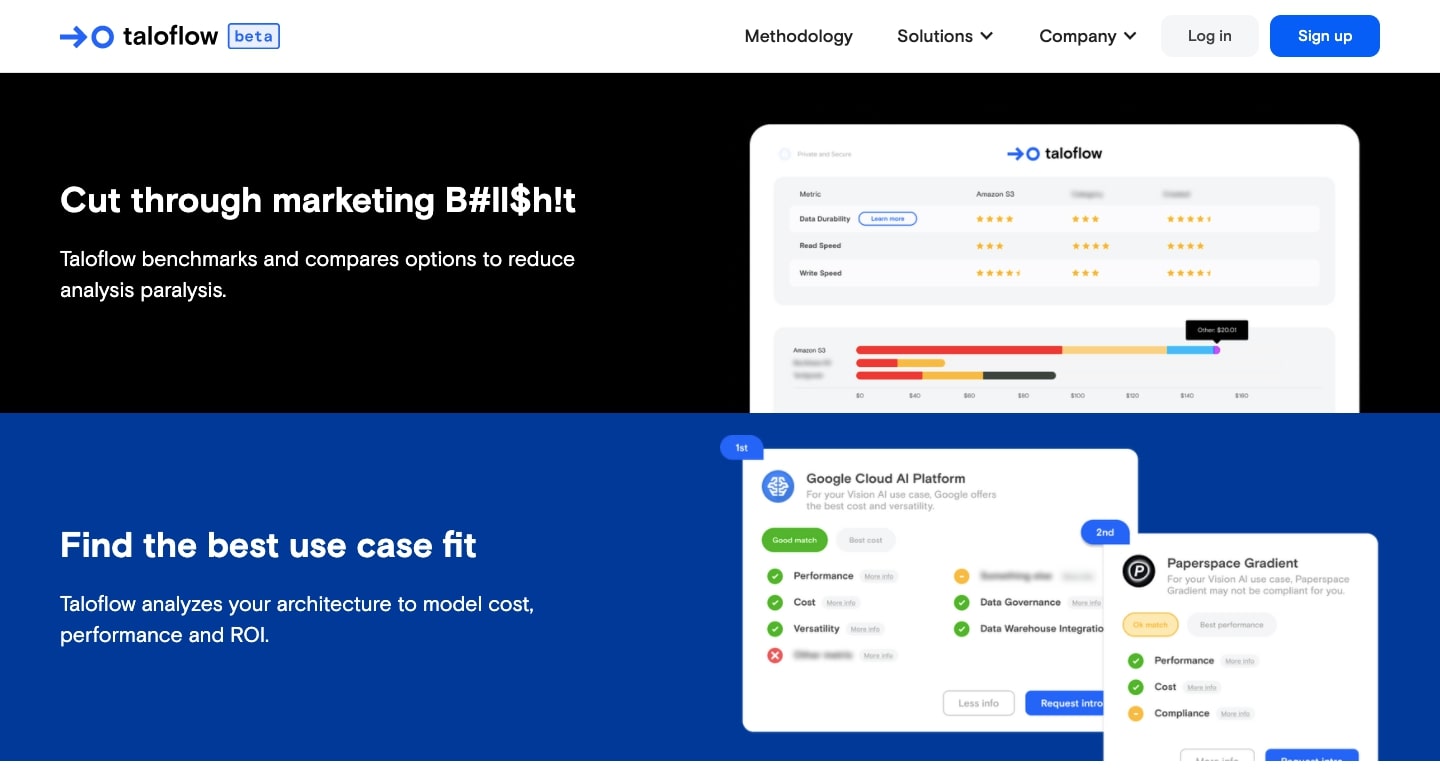Click the blue segment of Amazon S3 bar
This screenshot has width=1440, height=773.
point(1190,350)
